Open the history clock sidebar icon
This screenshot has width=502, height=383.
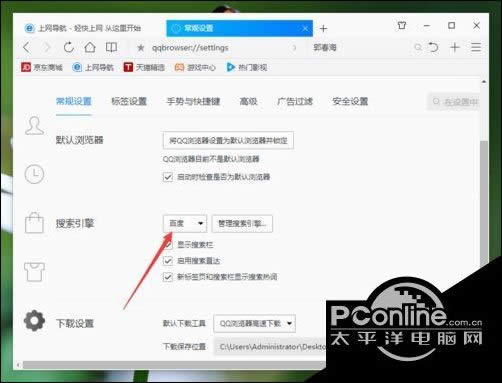click(34, 174)
